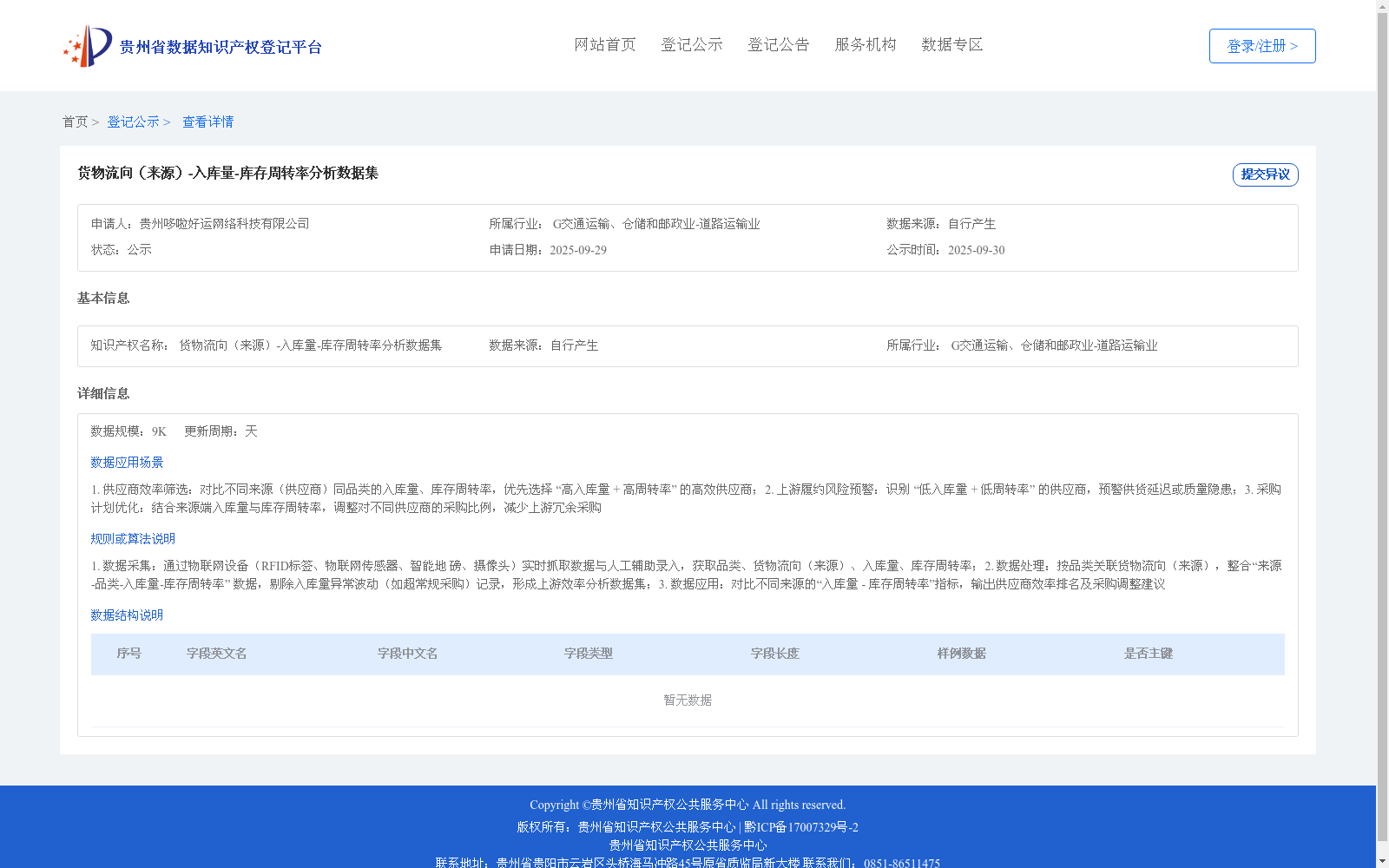This screenshot has width=1389, height=868.
Task: Click publicity date 2025-09-30
Action: click(976, 250)
